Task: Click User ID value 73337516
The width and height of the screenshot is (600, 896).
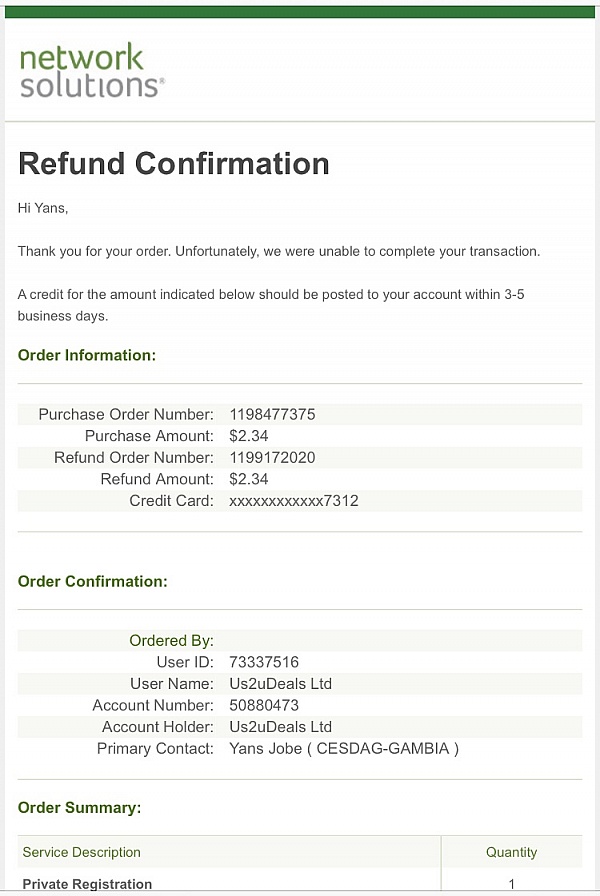Action: pos(264,662)
